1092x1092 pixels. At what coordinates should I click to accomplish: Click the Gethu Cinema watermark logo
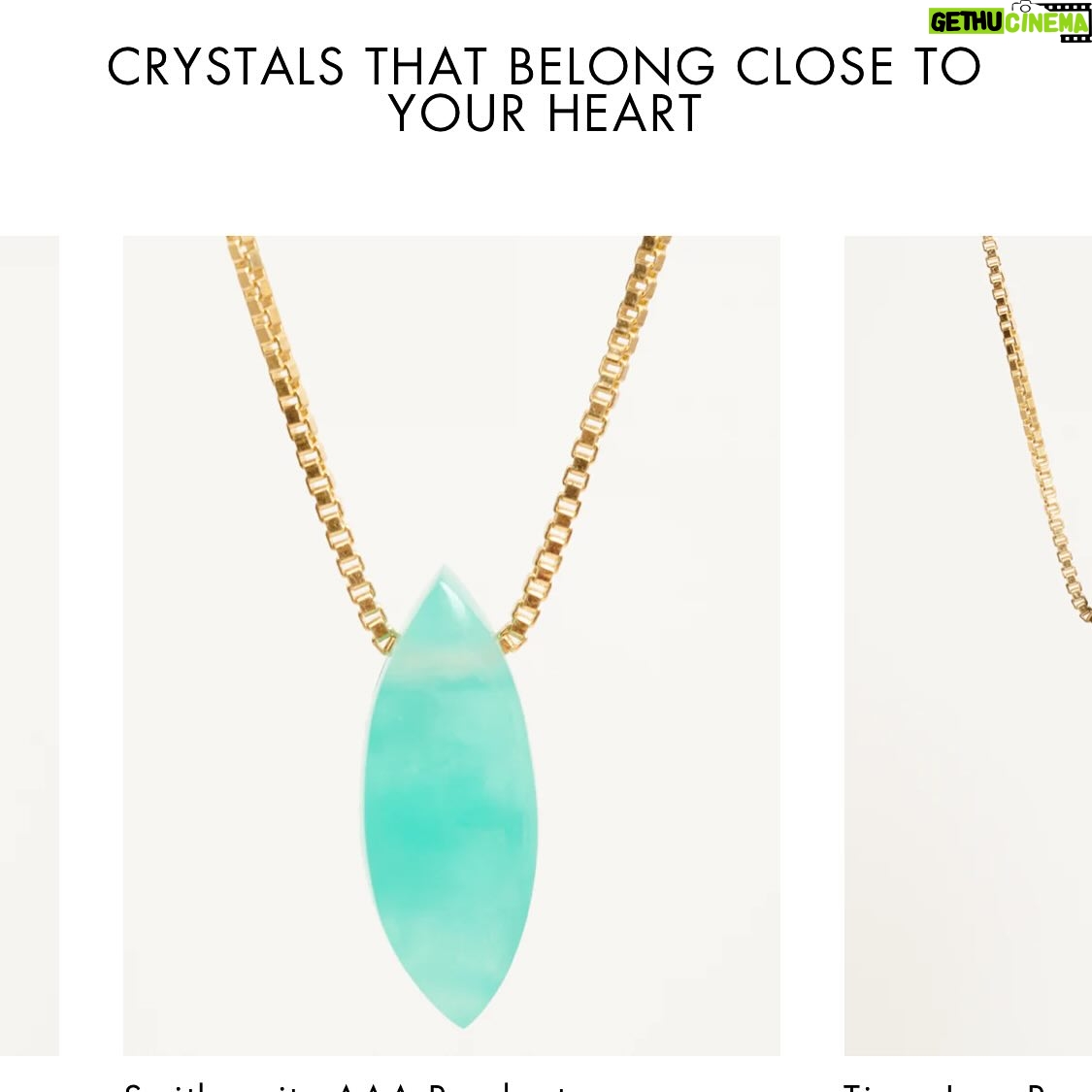pyautogui.click(x=1009, y=21)
